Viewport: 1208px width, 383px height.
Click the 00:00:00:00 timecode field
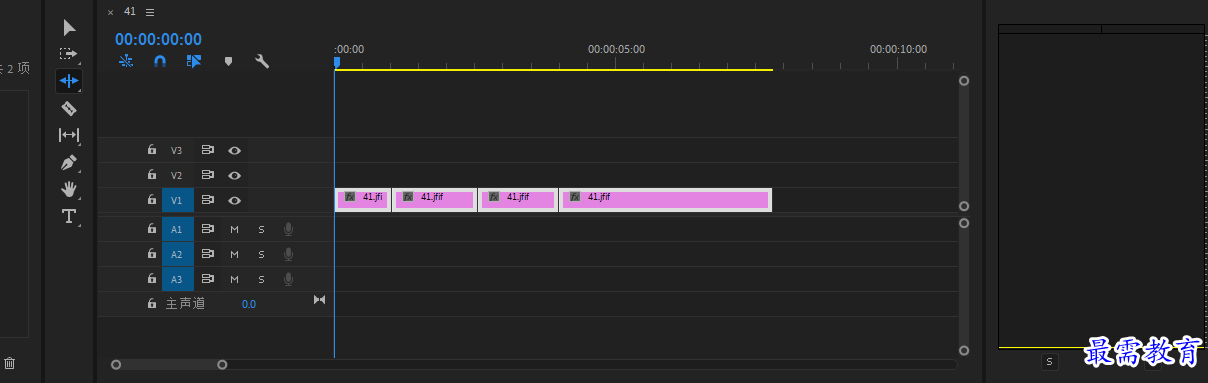tap(158, 39)
